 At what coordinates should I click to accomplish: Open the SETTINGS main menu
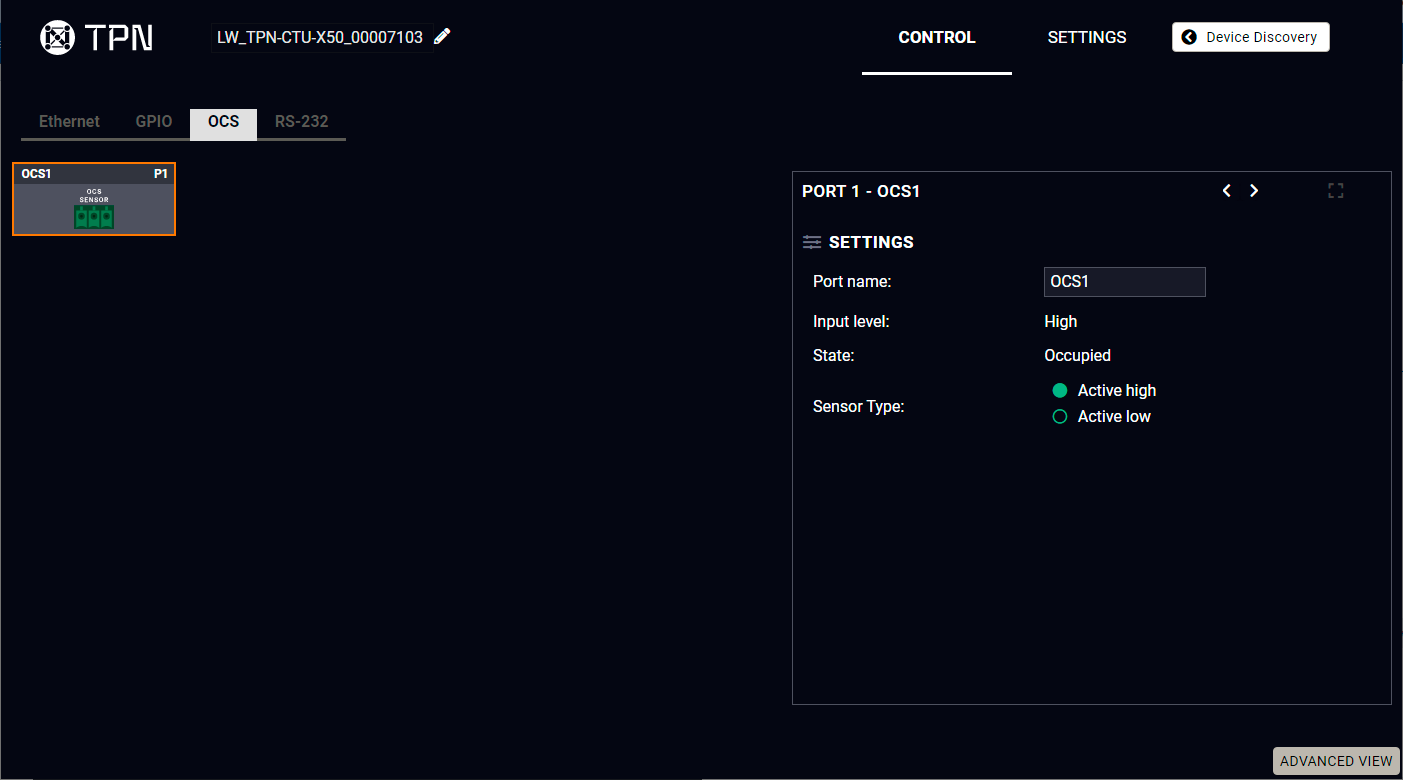click(x=1087, y=37)
